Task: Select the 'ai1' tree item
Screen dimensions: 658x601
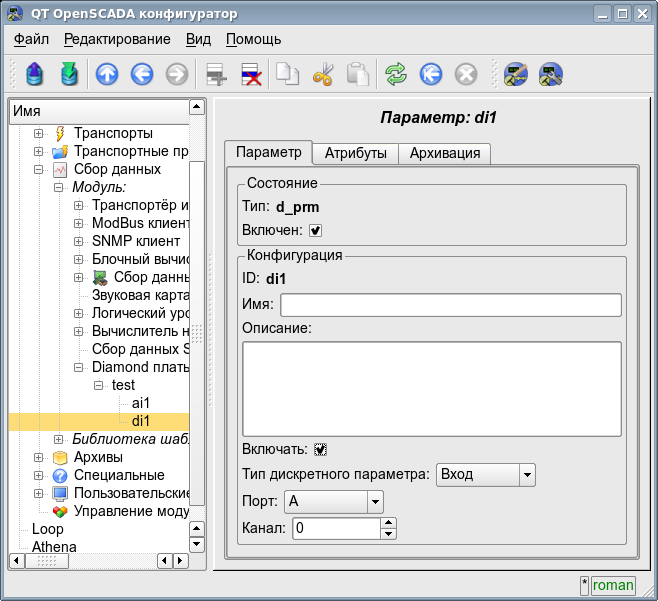Action: coord(141,403)
